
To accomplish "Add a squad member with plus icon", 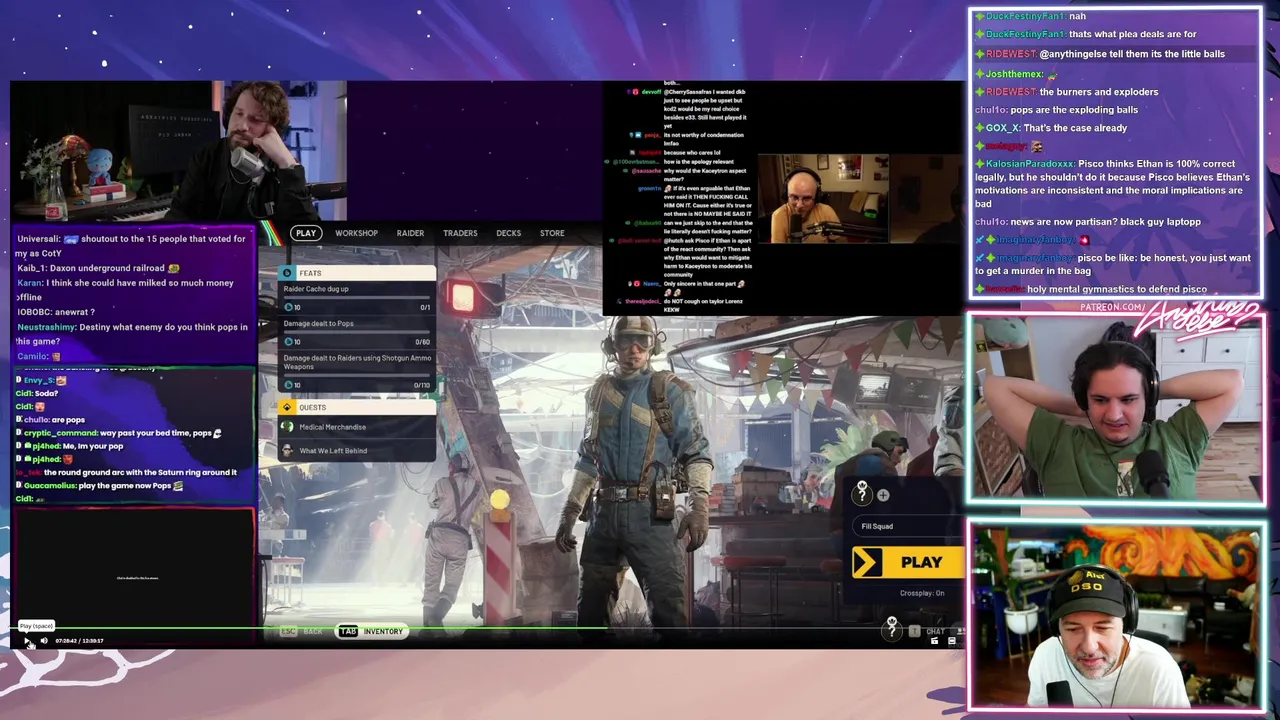I will click(x=883, y=495).
